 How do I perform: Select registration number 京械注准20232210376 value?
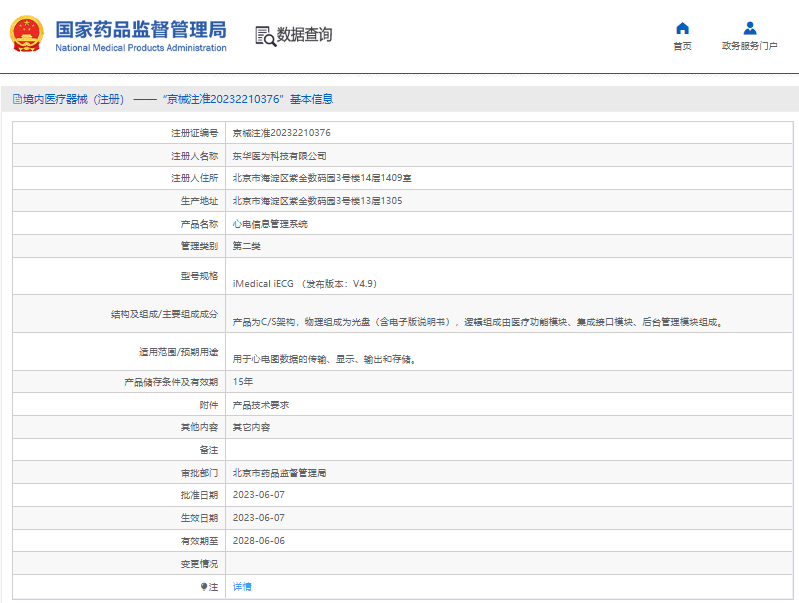point(282,133)
